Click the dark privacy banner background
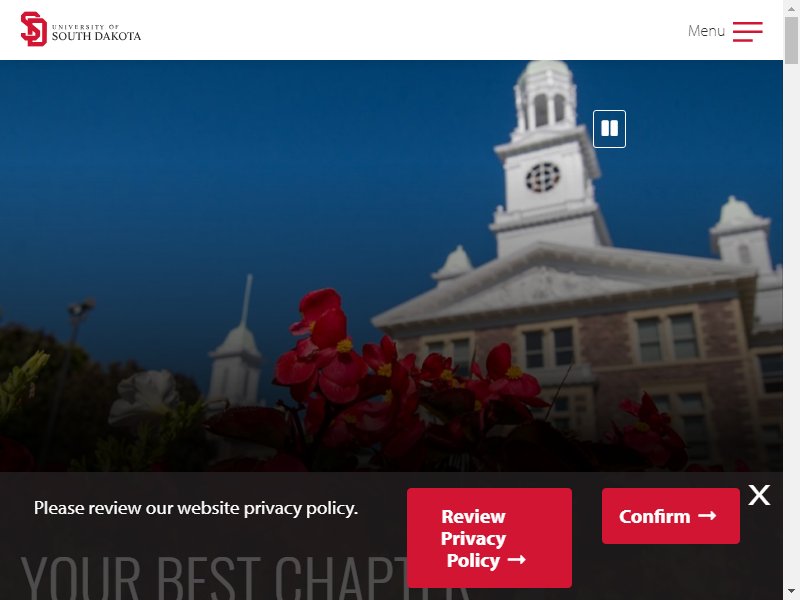 click(x=204, y=541)
